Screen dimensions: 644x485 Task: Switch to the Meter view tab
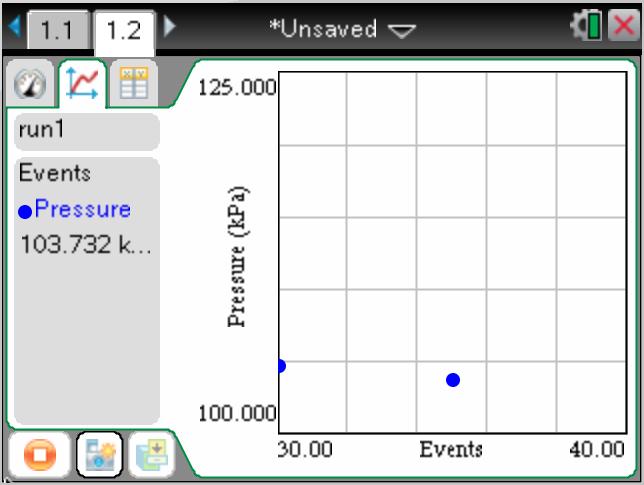pos(31,86)
